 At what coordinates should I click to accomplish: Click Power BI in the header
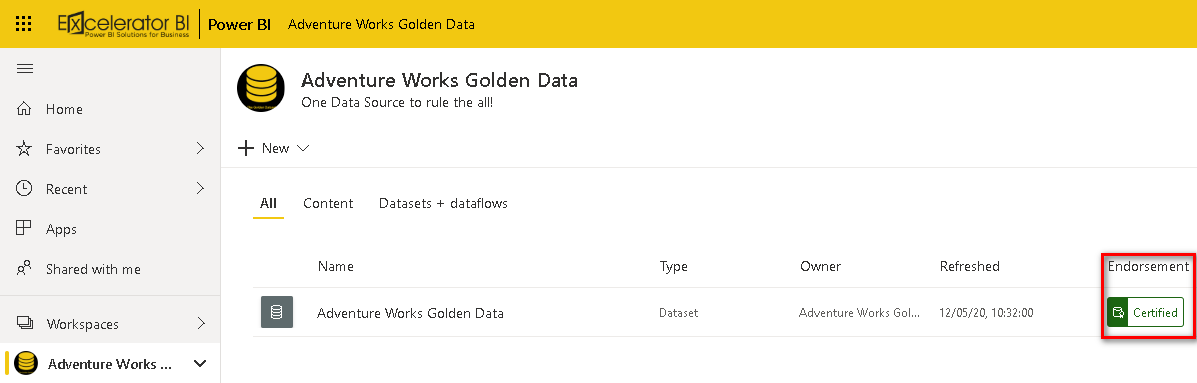[240, 24]
